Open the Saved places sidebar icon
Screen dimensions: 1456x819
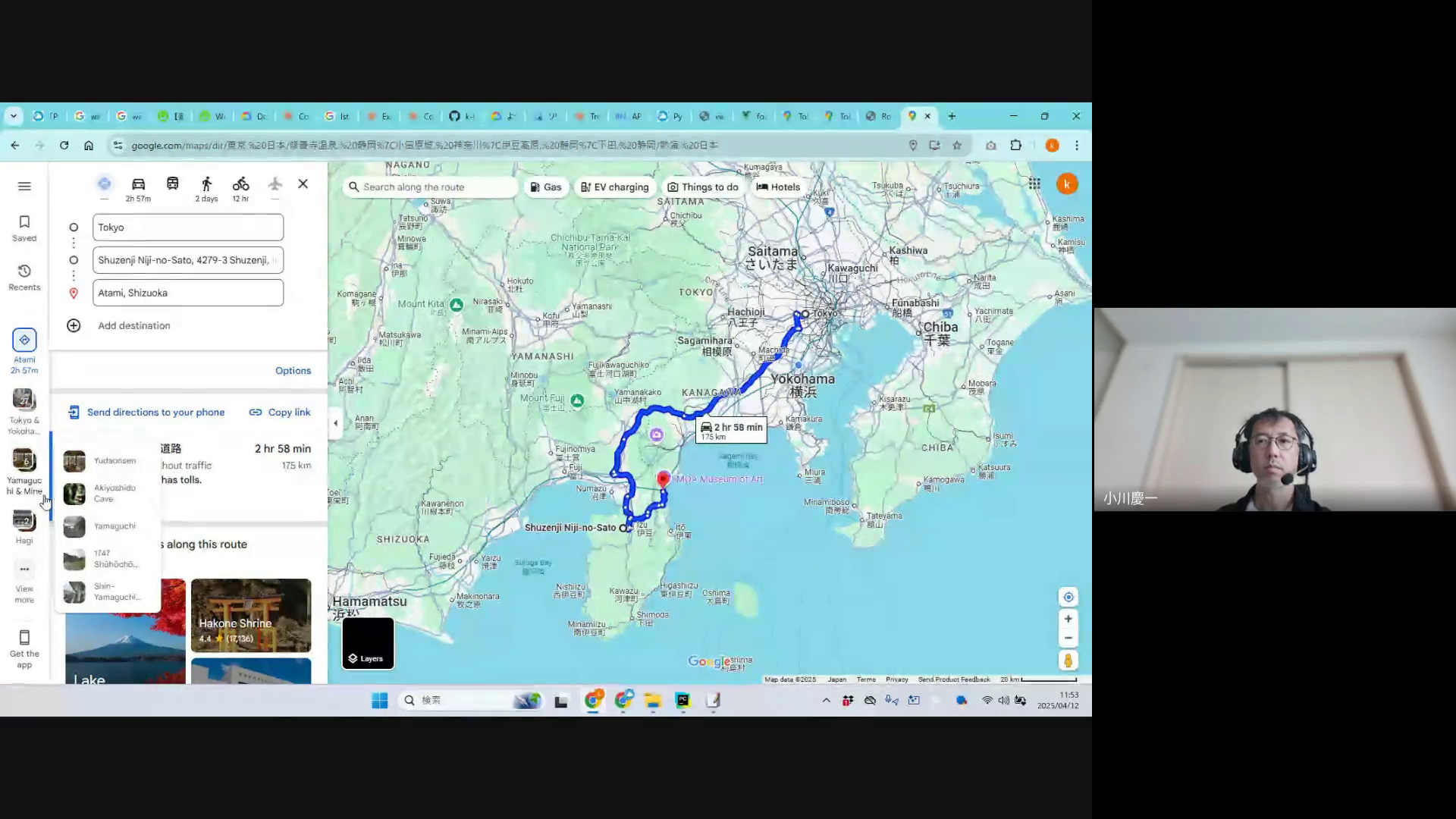[x=24, y=227]
